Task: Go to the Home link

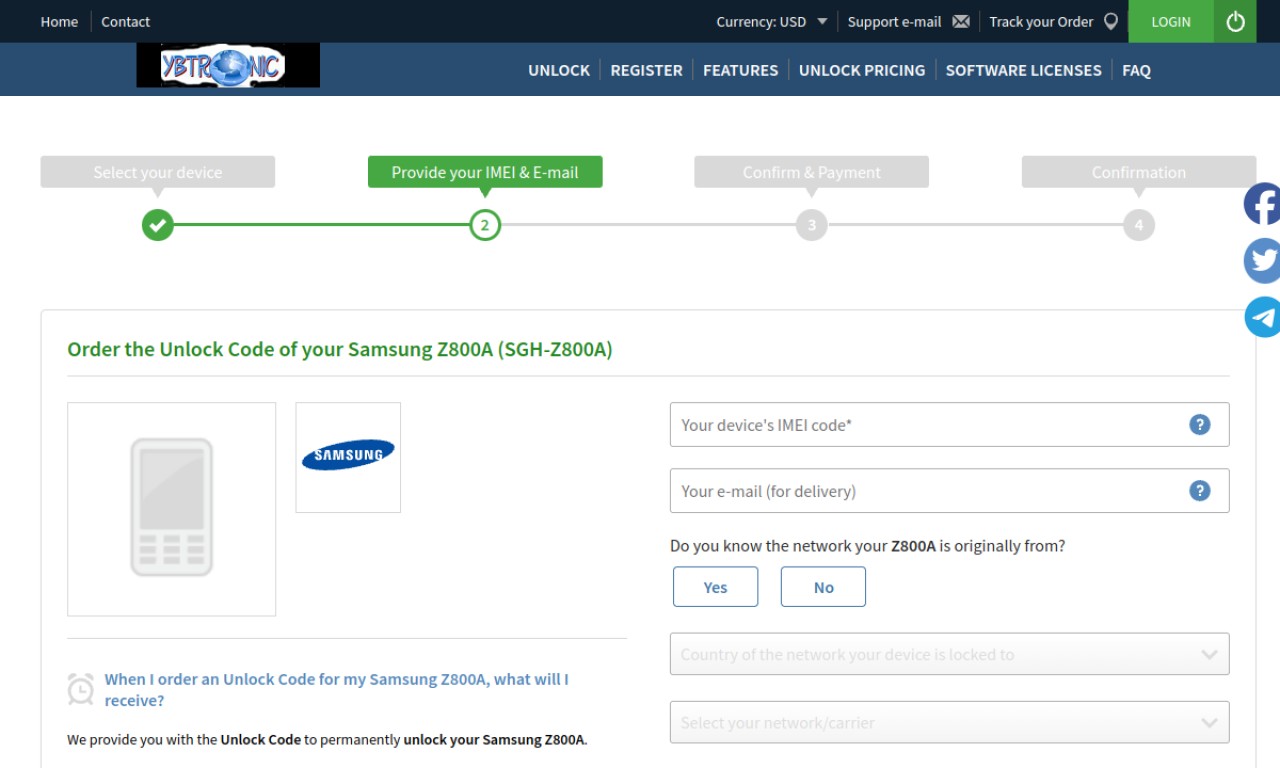Action: click(x=59, y=21)
